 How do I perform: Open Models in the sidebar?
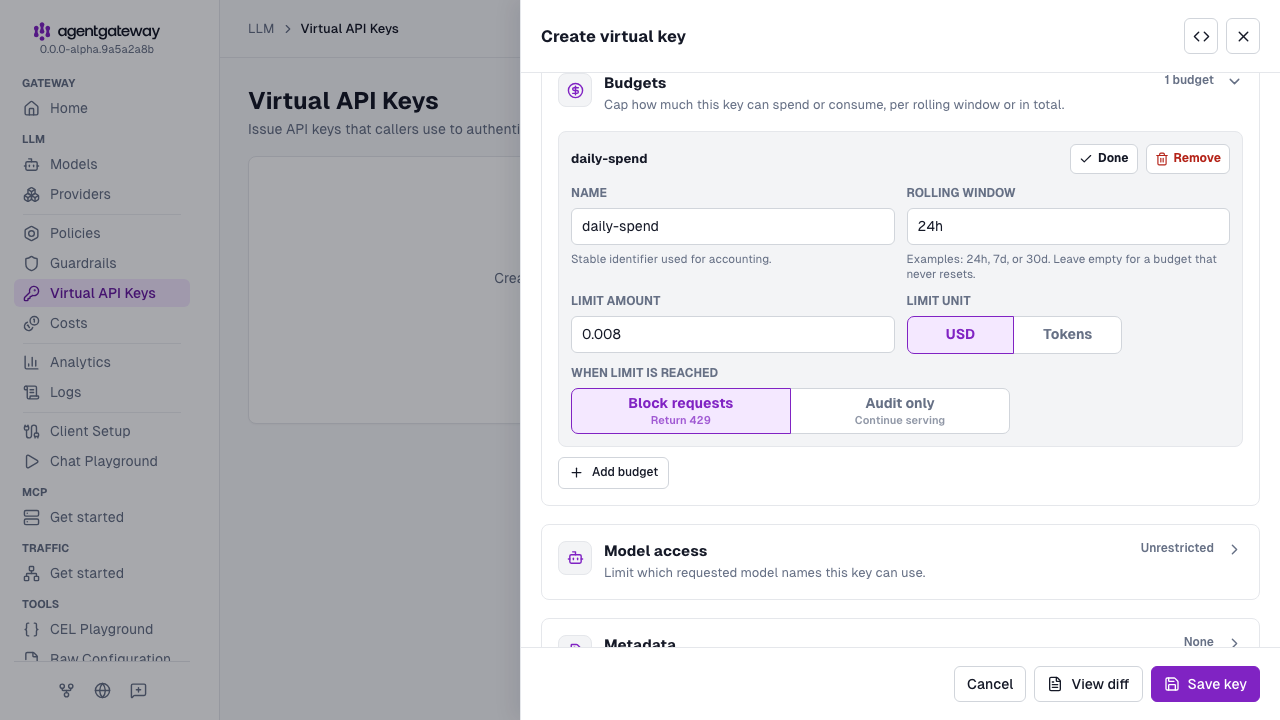pyautogui.click(x=101, y=164)
